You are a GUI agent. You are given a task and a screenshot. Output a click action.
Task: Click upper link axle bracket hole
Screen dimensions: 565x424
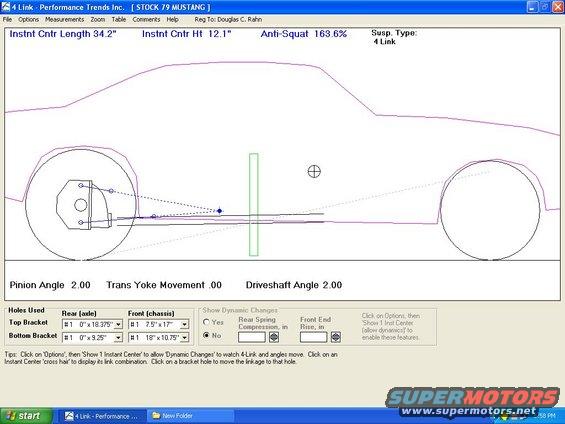81,185
